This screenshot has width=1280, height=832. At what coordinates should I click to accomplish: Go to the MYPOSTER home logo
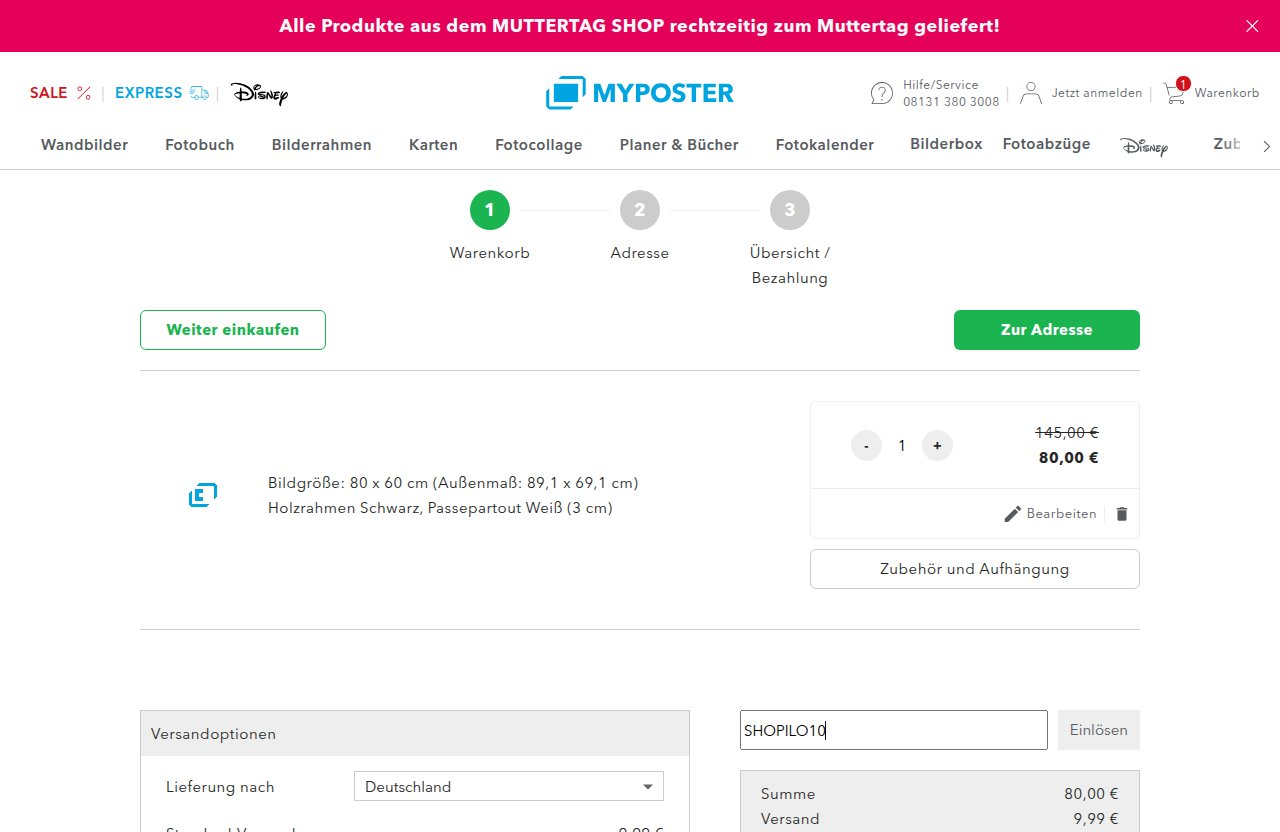(640, 93)
